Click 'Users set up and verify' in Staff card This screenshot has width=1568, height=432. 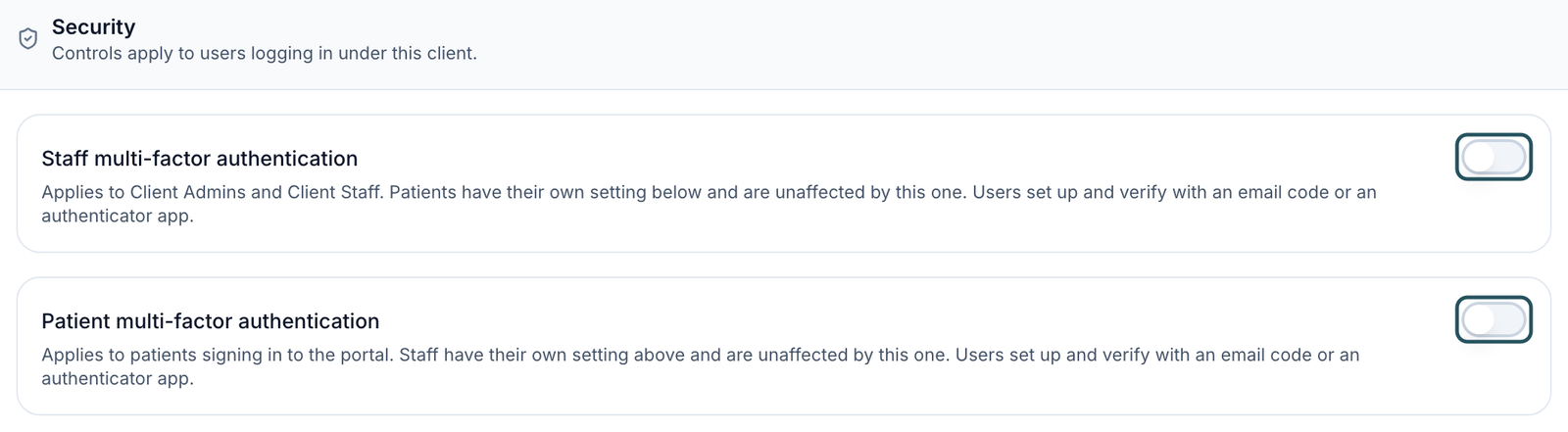tap(1068, 192)
